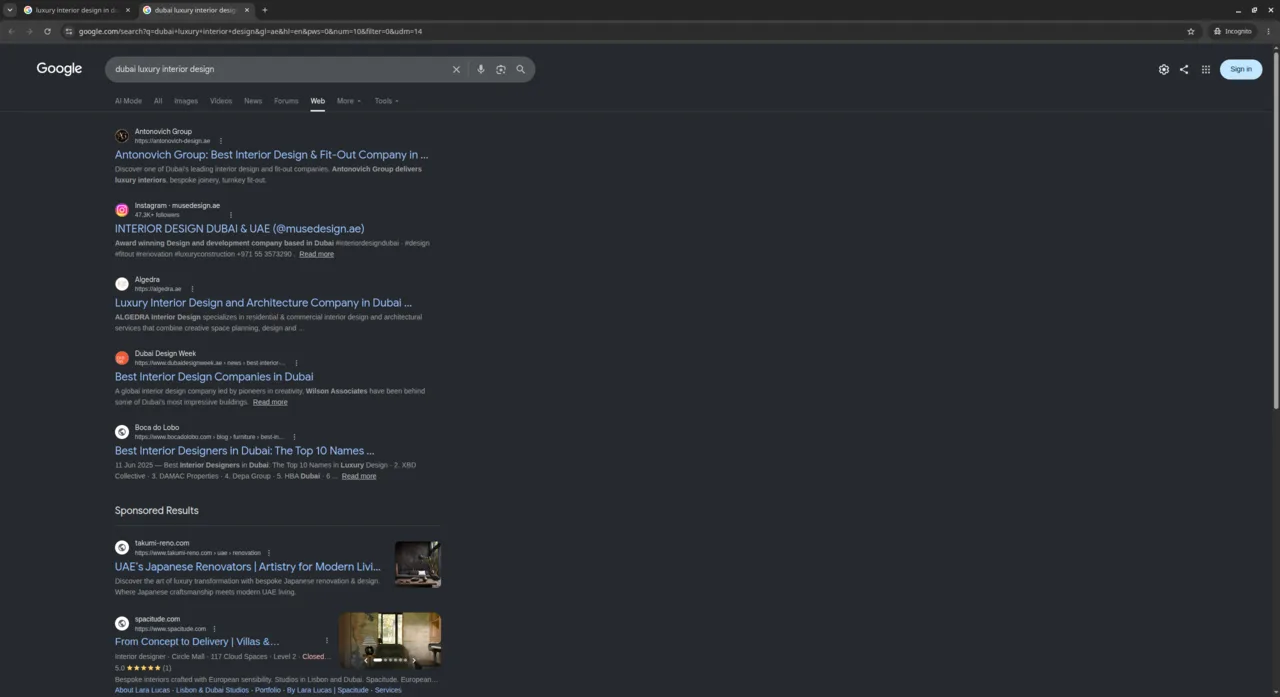
Task: Open INTERIOR DESIGN DUBAI & UAE (@musedesign.ae) link
Action: point(239,229)
